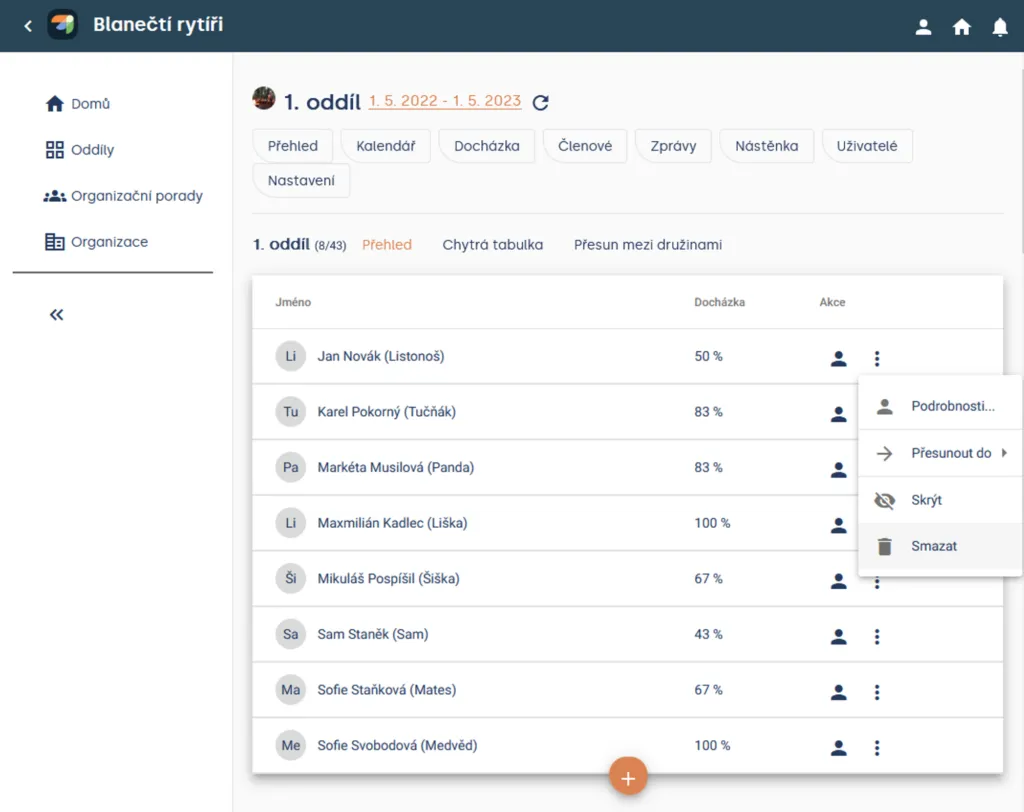The image size is (1024, 812).
Task: Click the back arrow in header
Action: pos(28,26)
